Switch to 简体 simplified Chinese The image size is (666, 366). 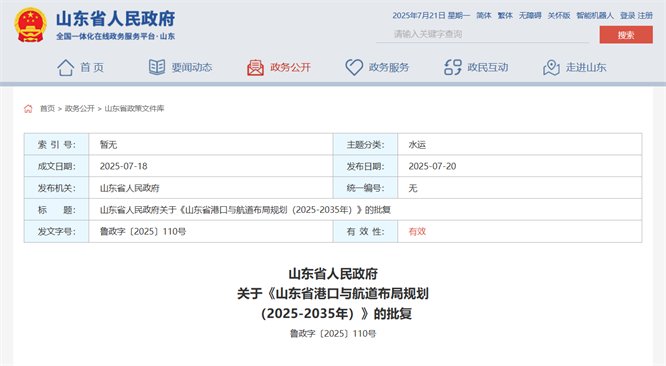pyautogui.click(x=483, y=16)
